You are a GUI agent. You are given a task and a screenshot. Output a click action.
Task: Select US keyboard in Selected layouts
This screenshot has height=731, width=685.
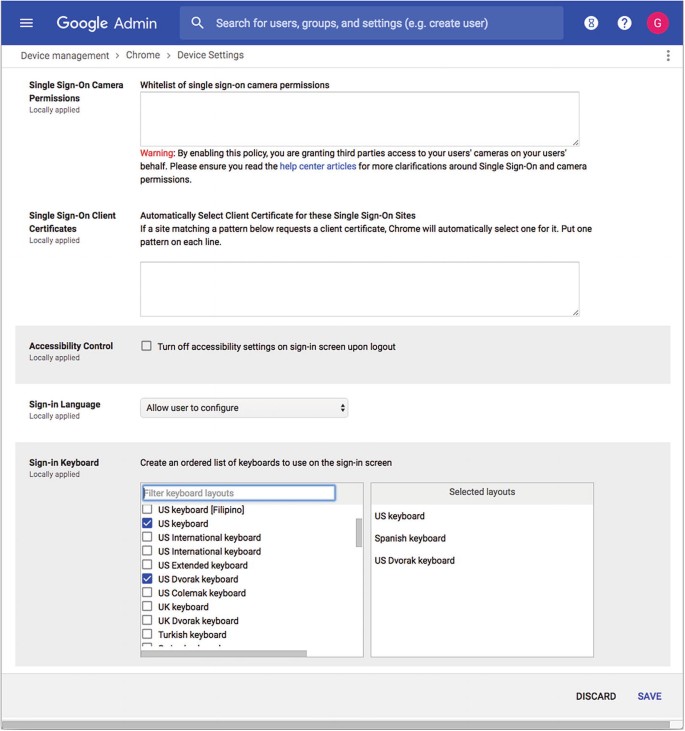pos(400,516)
